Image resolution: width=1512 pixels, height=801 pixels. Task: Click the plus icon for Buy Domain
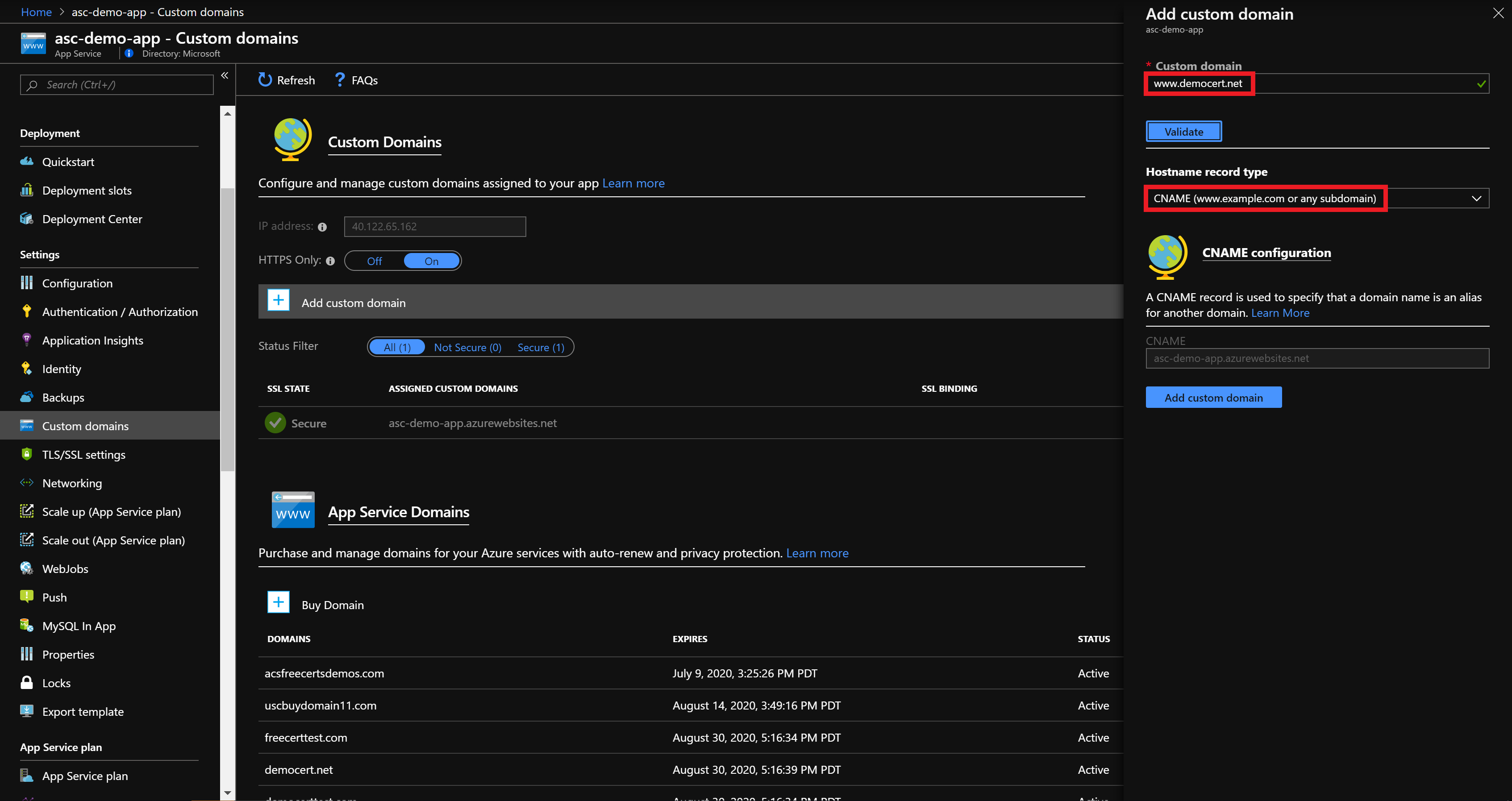click(x=278, y=603)
